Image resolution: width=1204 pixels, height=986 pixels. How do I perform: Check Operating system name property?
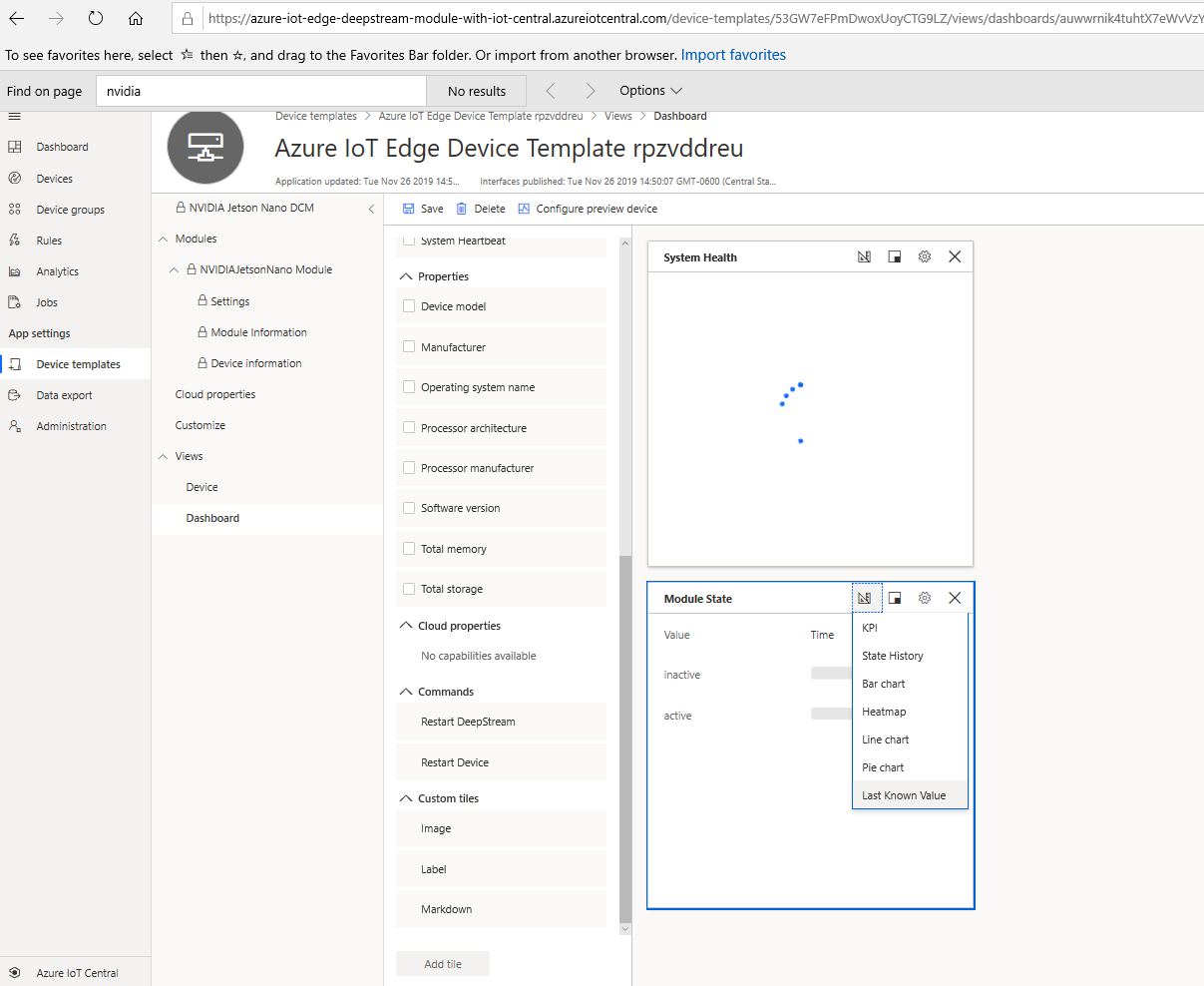(x=409, y=387)
